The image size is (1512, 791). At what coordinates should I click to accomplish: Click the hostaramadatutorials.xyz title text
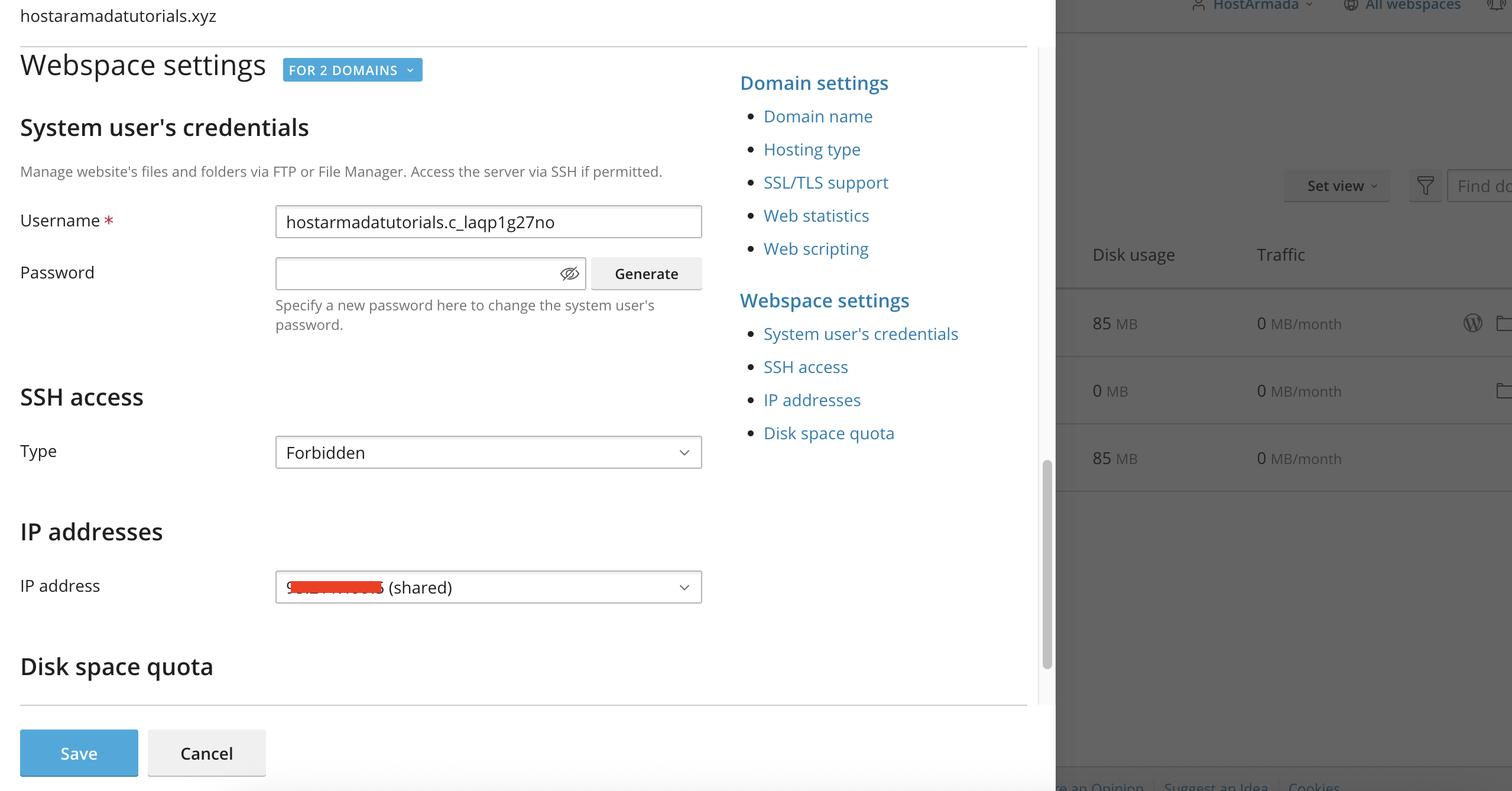(118, 16)
